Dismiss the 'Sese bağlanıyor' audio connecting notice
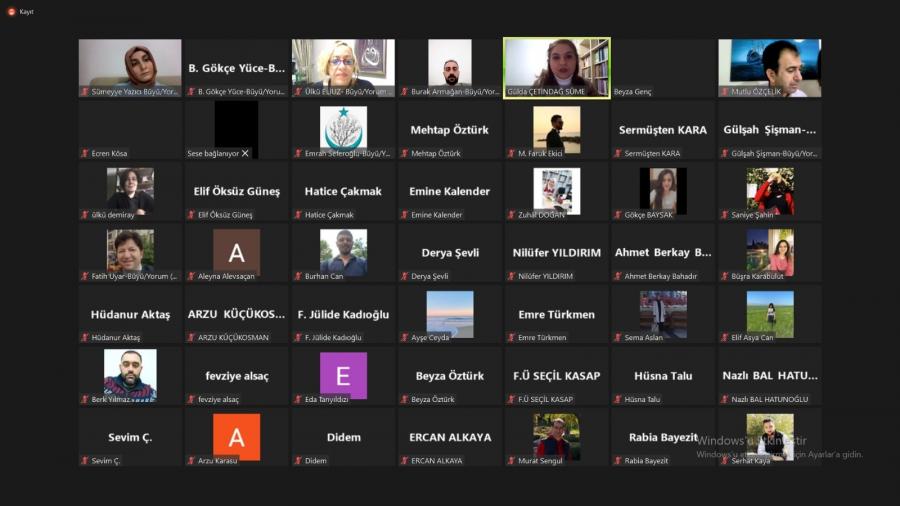This screenshot has height=506, width=900. pyautogui.click(x=245, y=153)
